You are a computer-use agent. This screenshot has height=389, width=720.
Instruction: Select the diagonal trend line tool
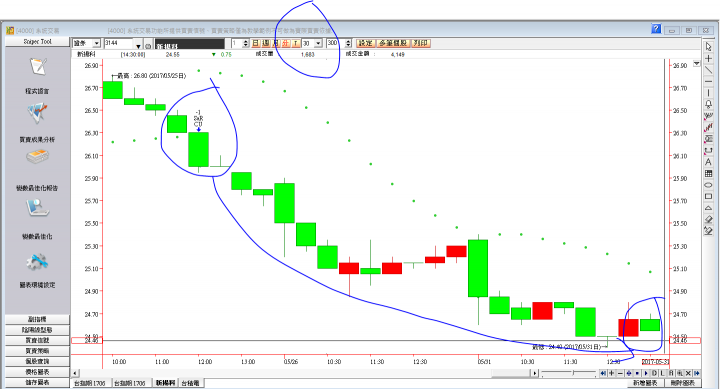click(709, 70)
